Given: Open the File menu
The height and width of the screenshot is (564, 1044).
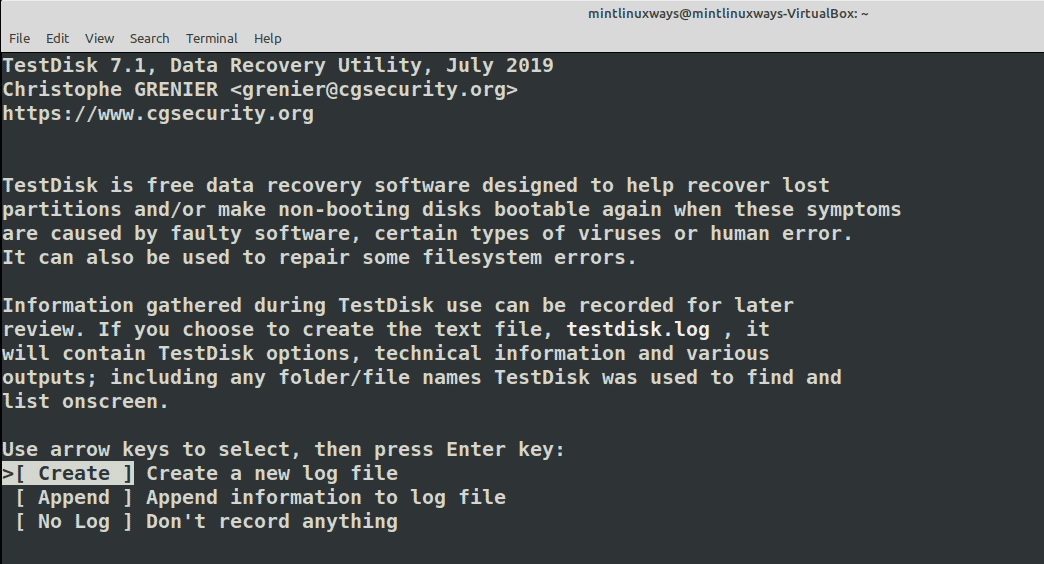Looking at the screenshot, I should pyautogui.click(x=19, y=39).
